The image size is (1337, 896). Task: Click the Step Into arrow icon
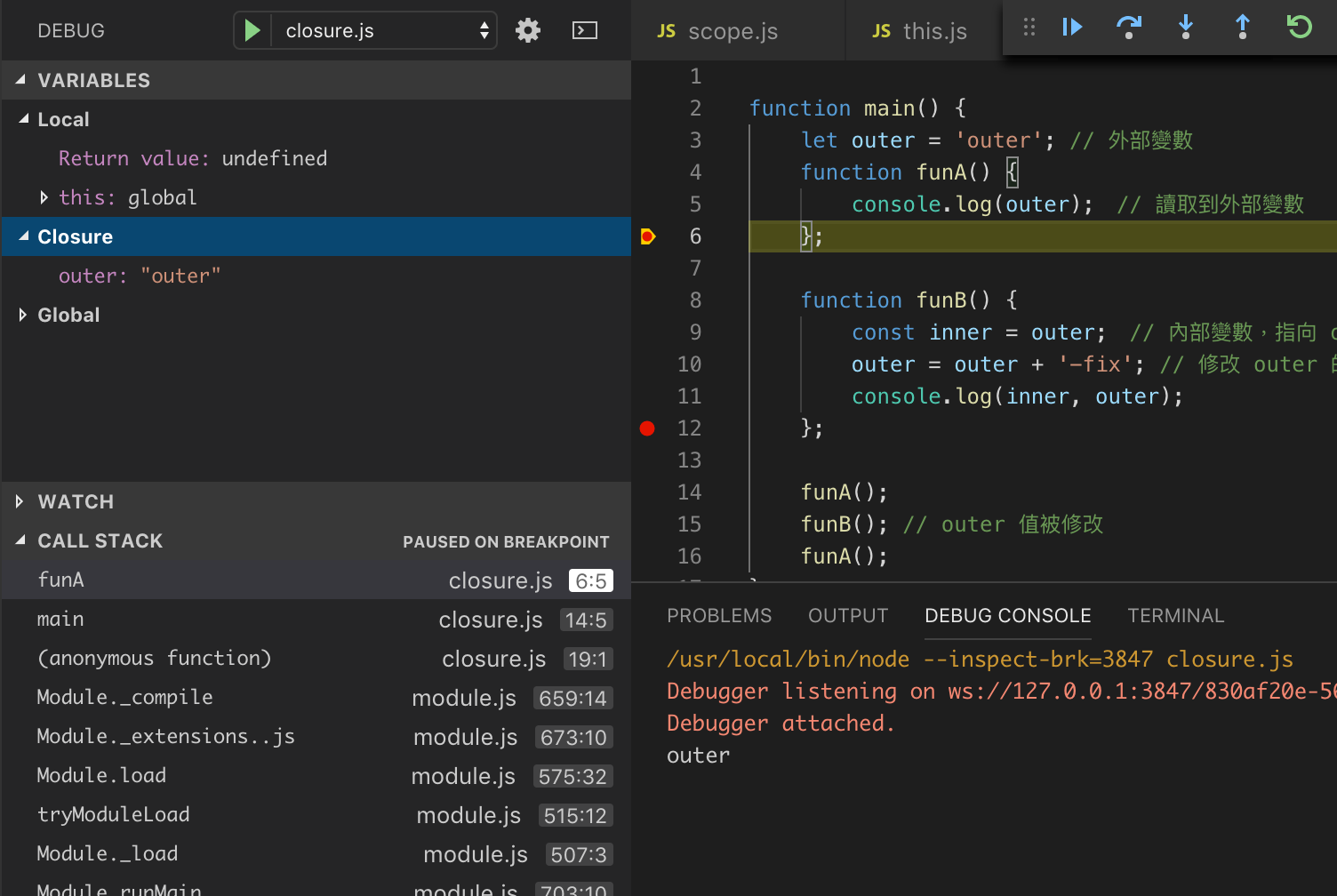click(x=1186, y=28)
